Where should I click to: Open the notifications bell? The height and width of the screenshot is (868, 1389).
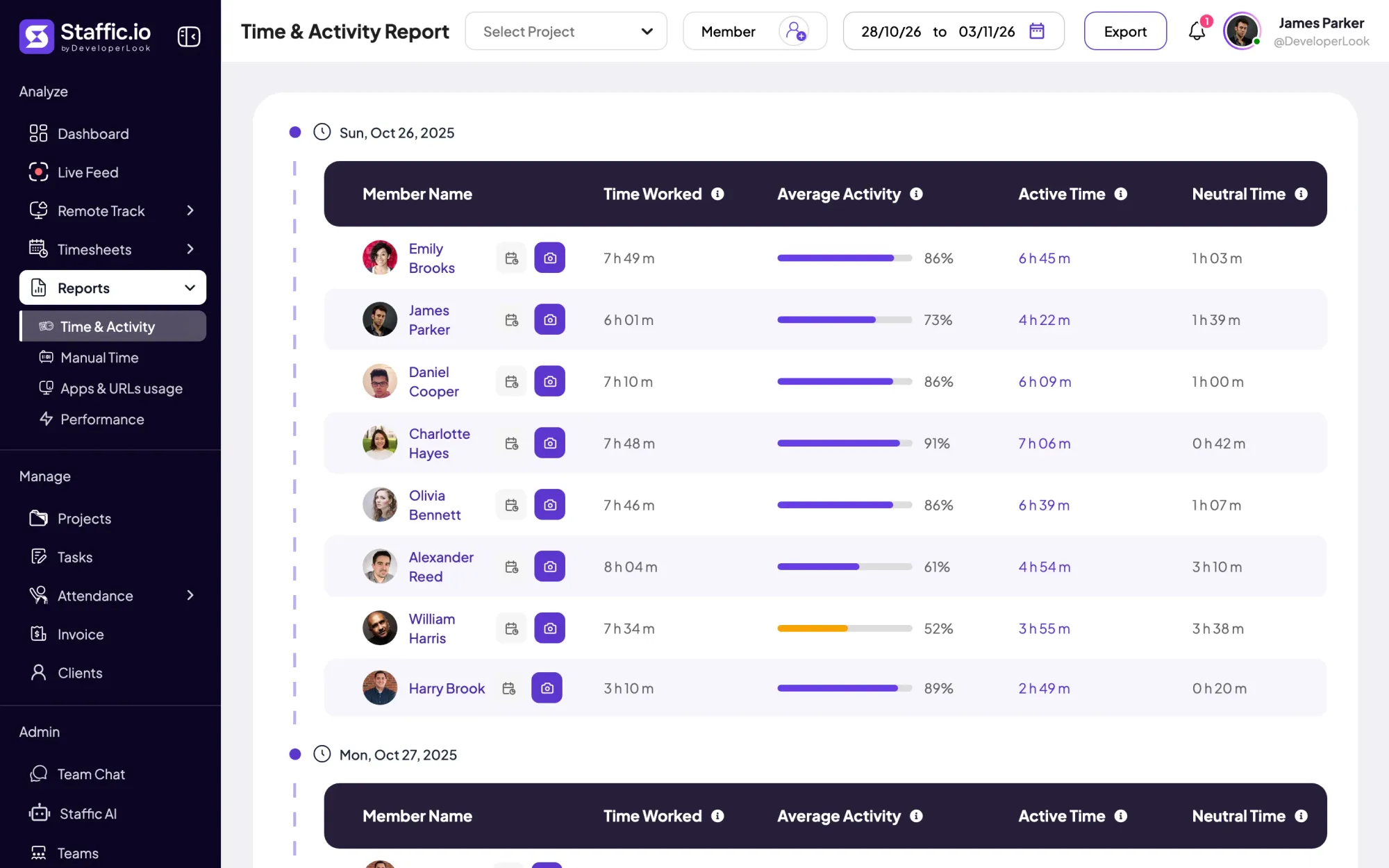[x=1197, y=31]
